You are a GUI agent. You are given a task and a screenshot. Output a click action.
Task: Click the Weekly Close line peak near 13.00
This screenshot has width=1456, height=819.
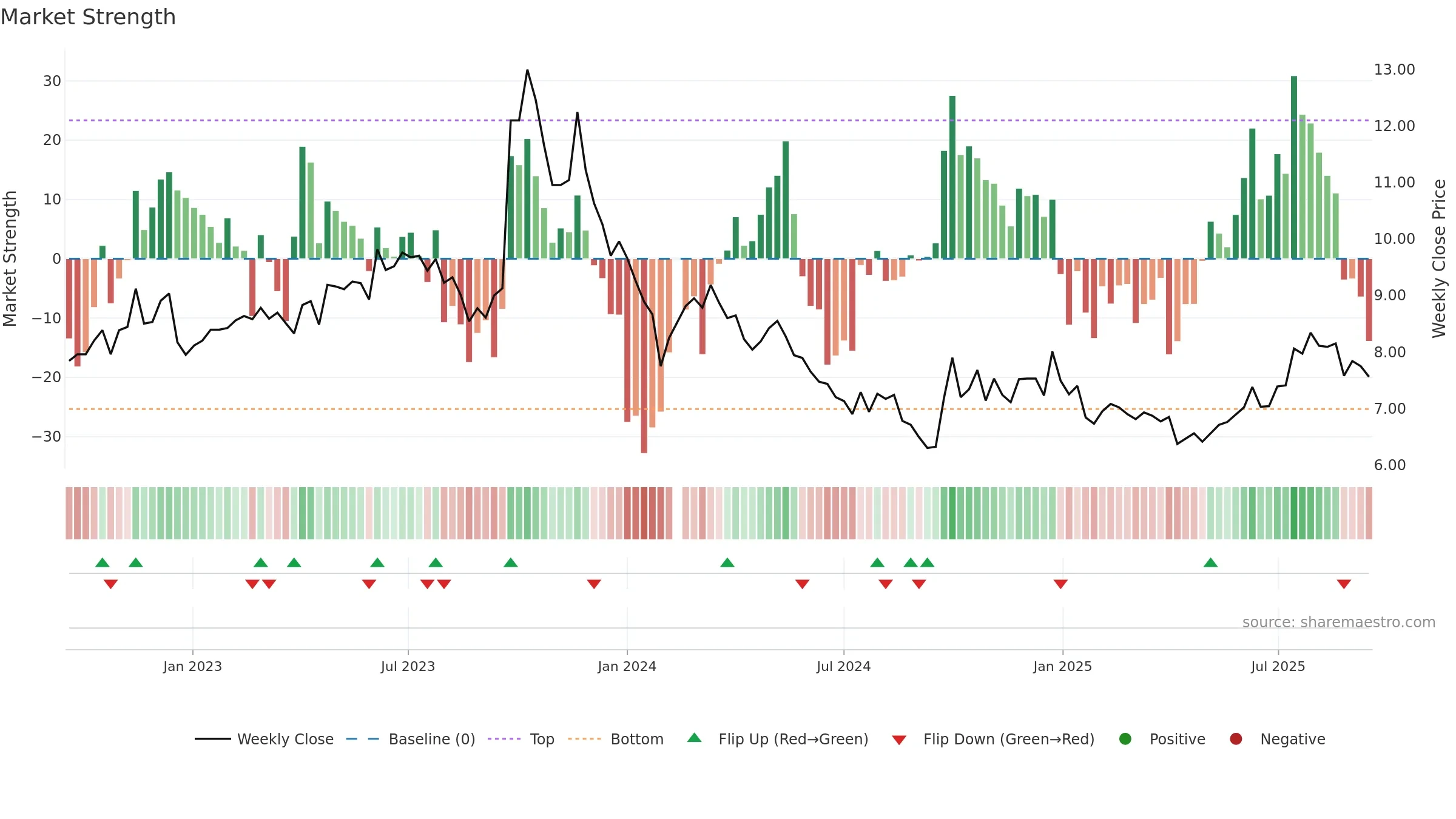[x=527, y=70]
